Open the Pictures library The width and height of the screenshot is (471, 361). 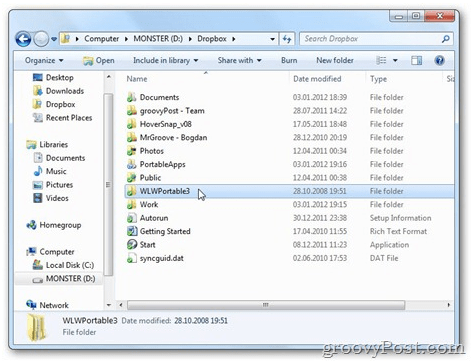(x=53, y=185)
